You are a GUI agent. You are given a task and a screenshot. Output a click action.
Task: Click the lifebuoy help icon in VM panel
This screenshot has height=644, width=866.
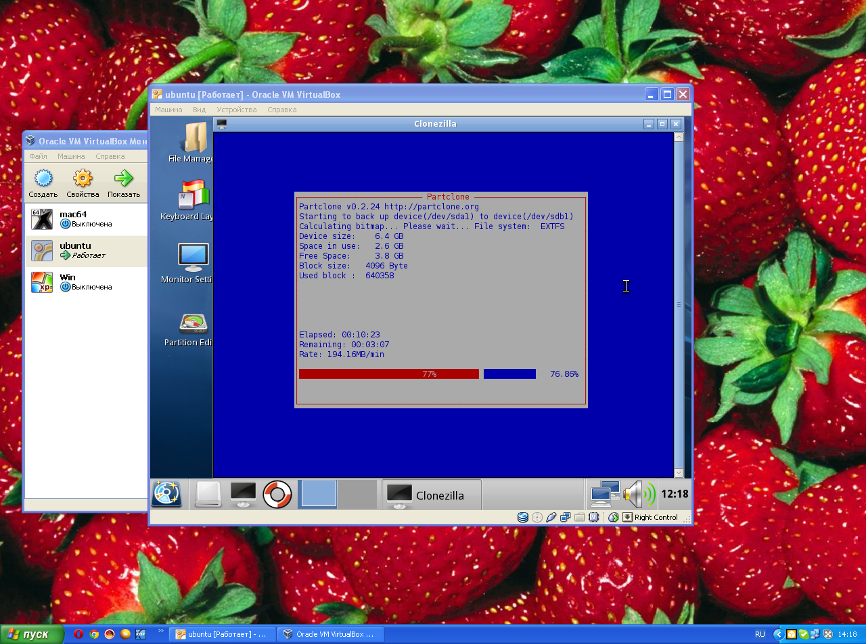tap(276, 493)
